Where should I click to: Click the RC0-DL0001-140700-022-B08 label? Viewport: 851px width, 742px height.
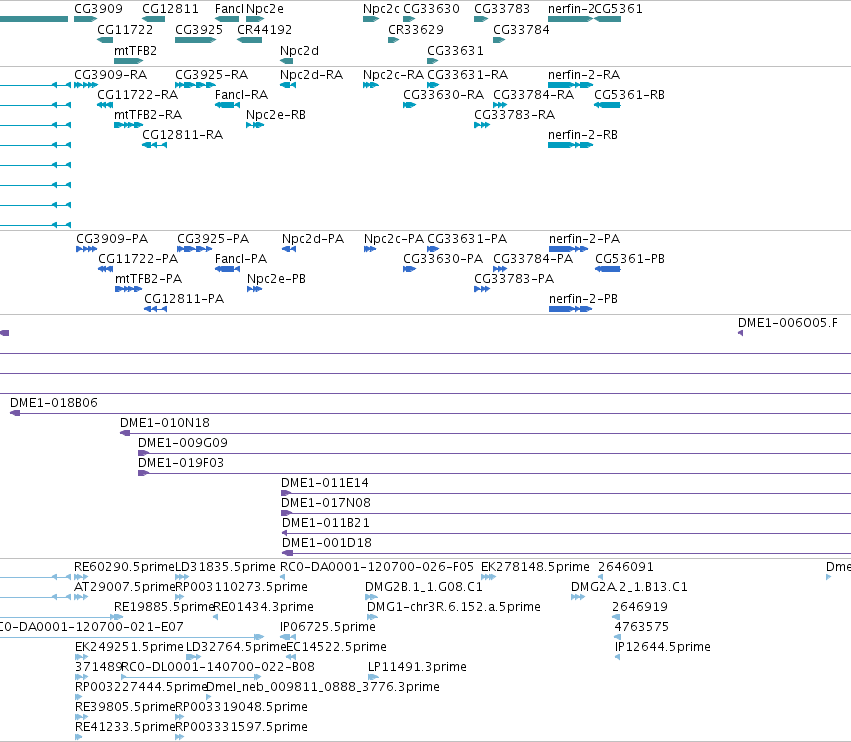[218, 668]
